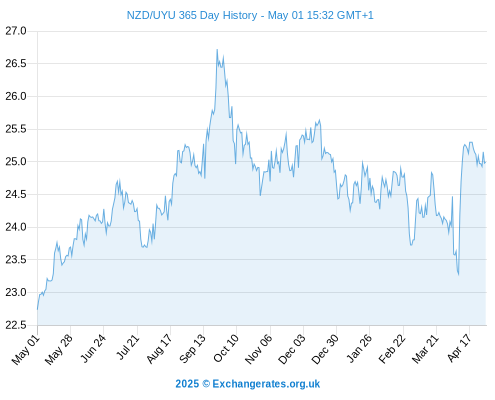The height and width of the screenshot is (400, 495).
Task: Select the May 01 x-axis date label
Action: [26, 350]
